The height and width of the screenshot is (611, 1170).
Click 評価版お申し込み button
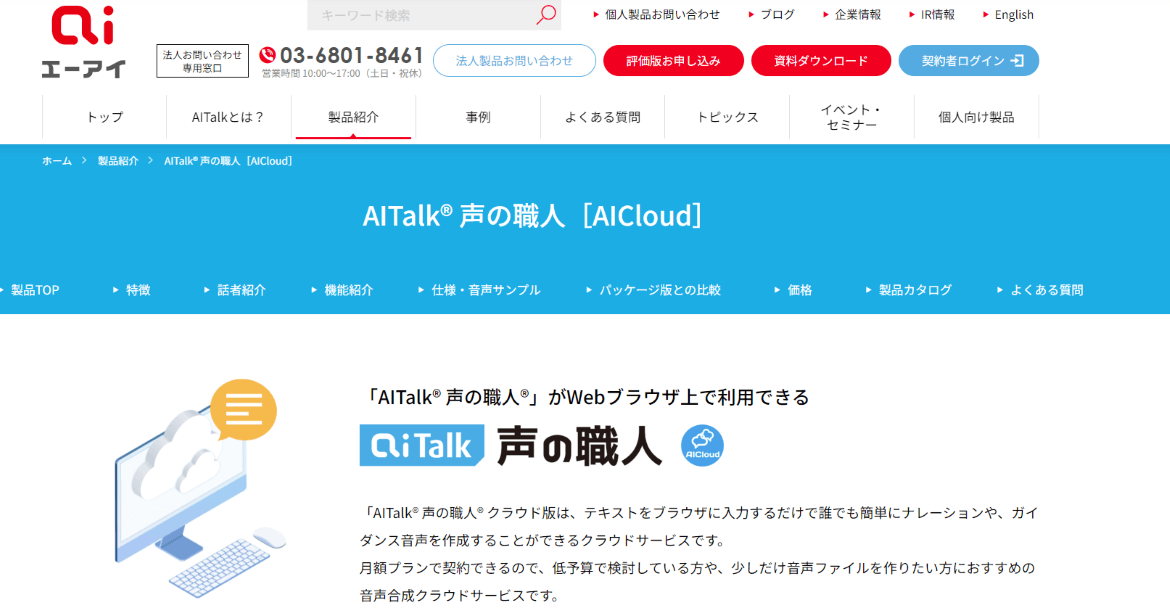673,60
